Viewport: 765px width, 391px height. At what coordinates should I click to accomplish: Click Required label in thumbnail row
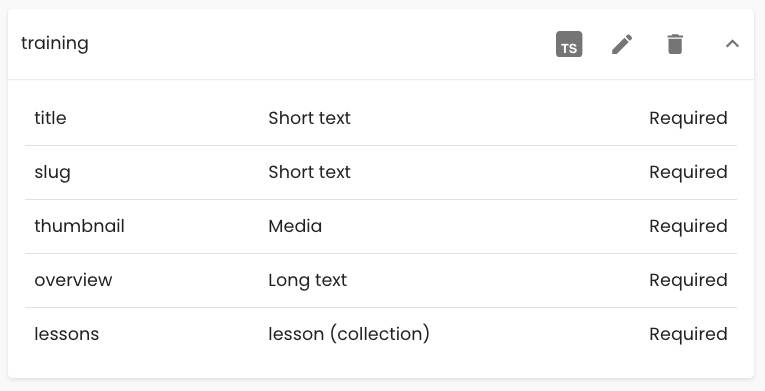tap(688, 226)
